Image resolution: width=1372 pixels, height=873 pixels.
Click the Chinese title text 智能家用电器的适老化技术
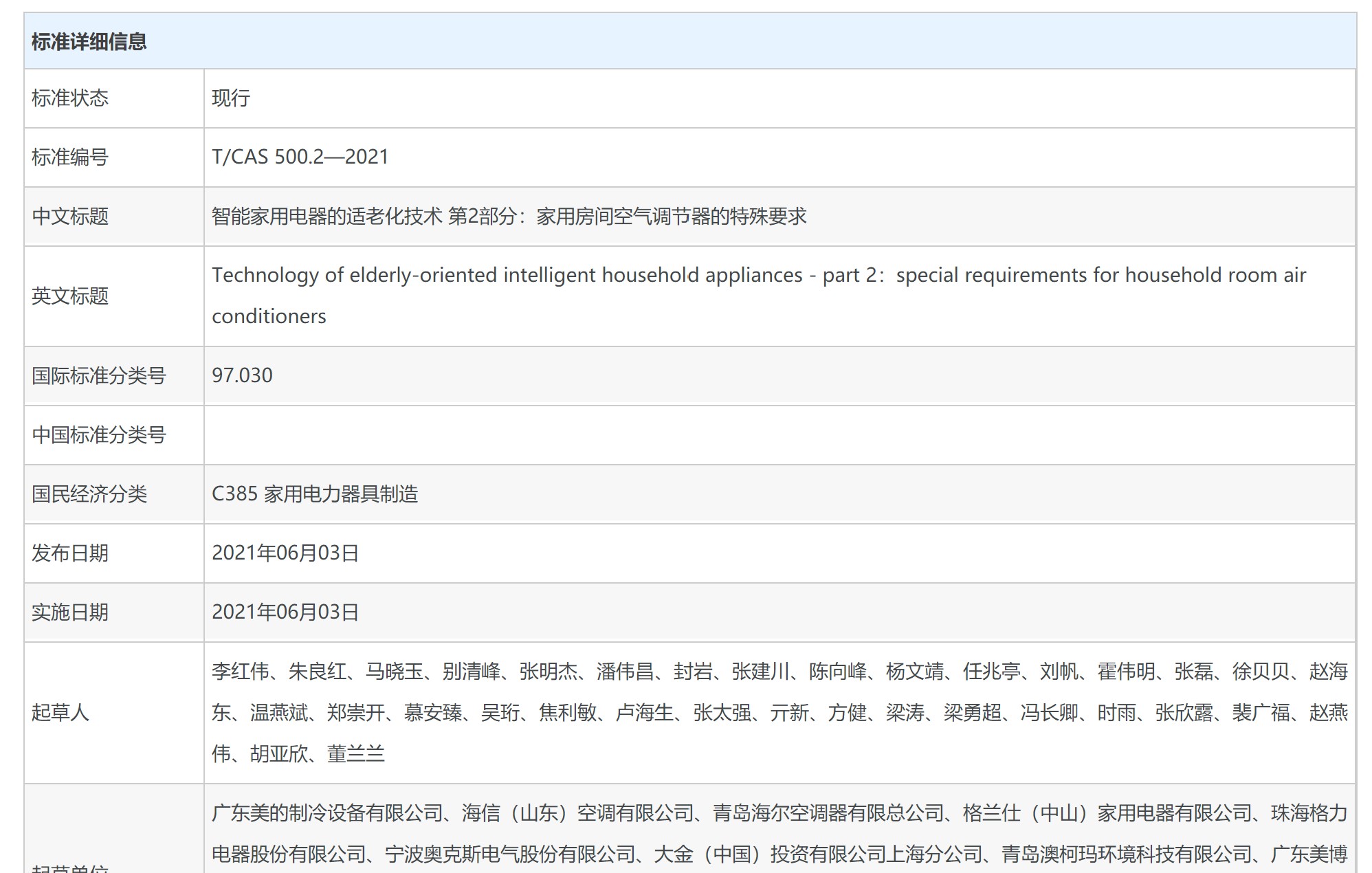point(327,217)
